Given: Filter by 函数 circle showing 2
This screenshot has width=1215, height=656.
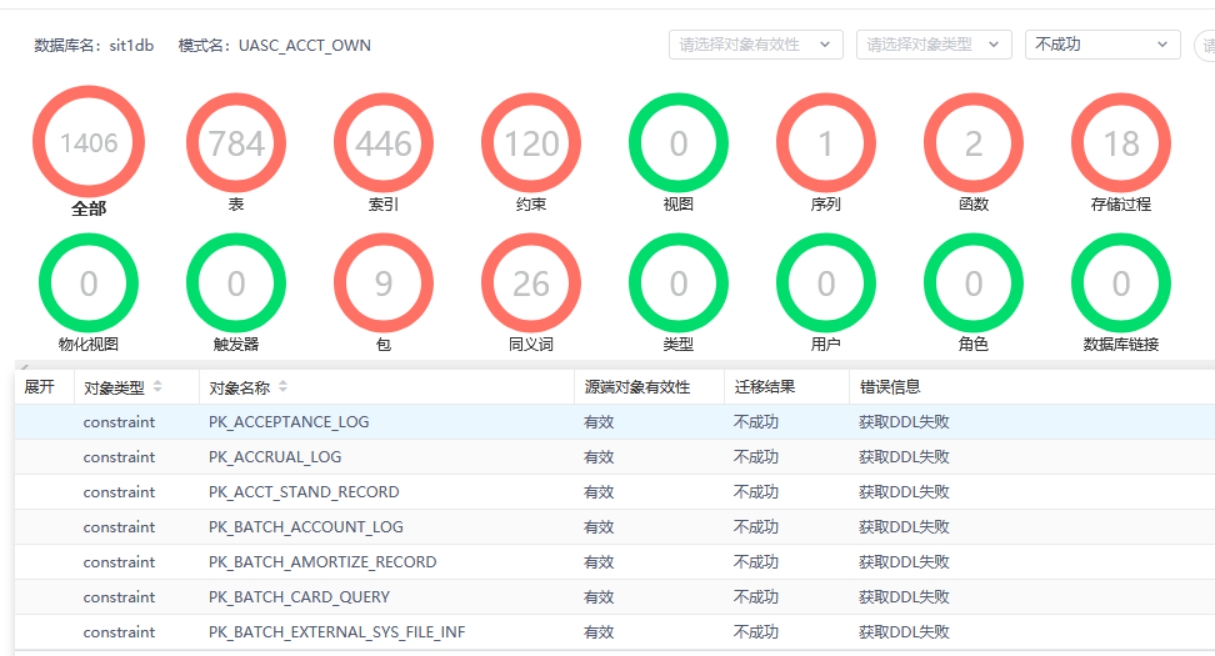Looking at the screenshot, I should 973,143.
